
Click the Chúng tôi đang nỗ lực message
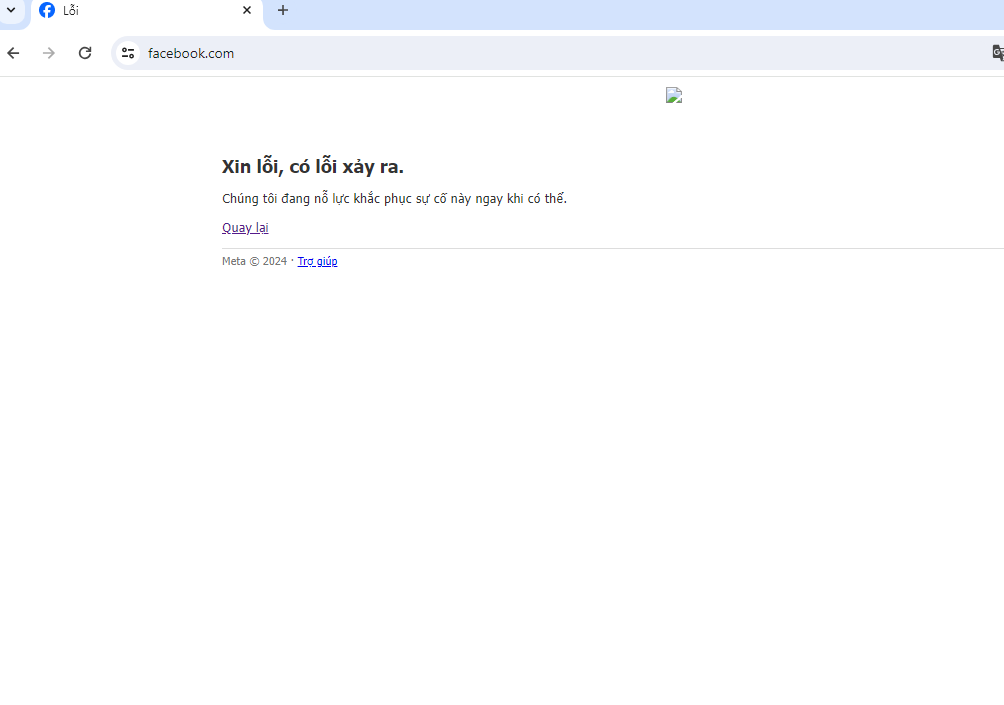[x=394, y=198]
